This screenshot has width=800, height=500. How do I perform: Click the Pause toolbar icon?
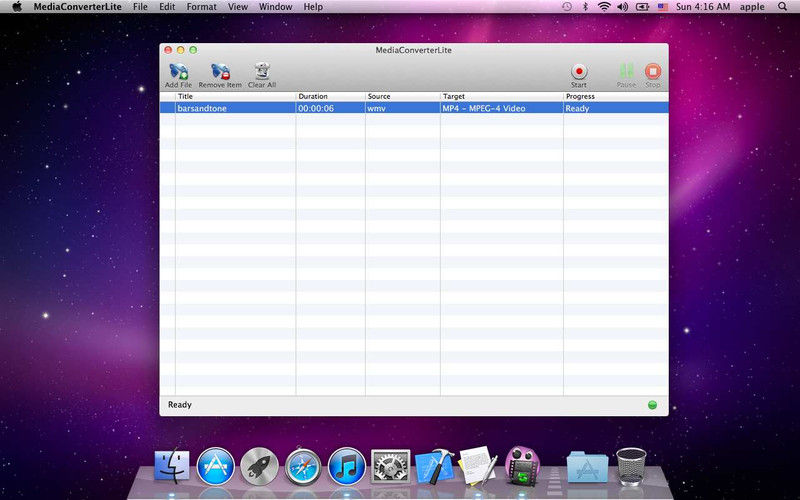point(626,75)
